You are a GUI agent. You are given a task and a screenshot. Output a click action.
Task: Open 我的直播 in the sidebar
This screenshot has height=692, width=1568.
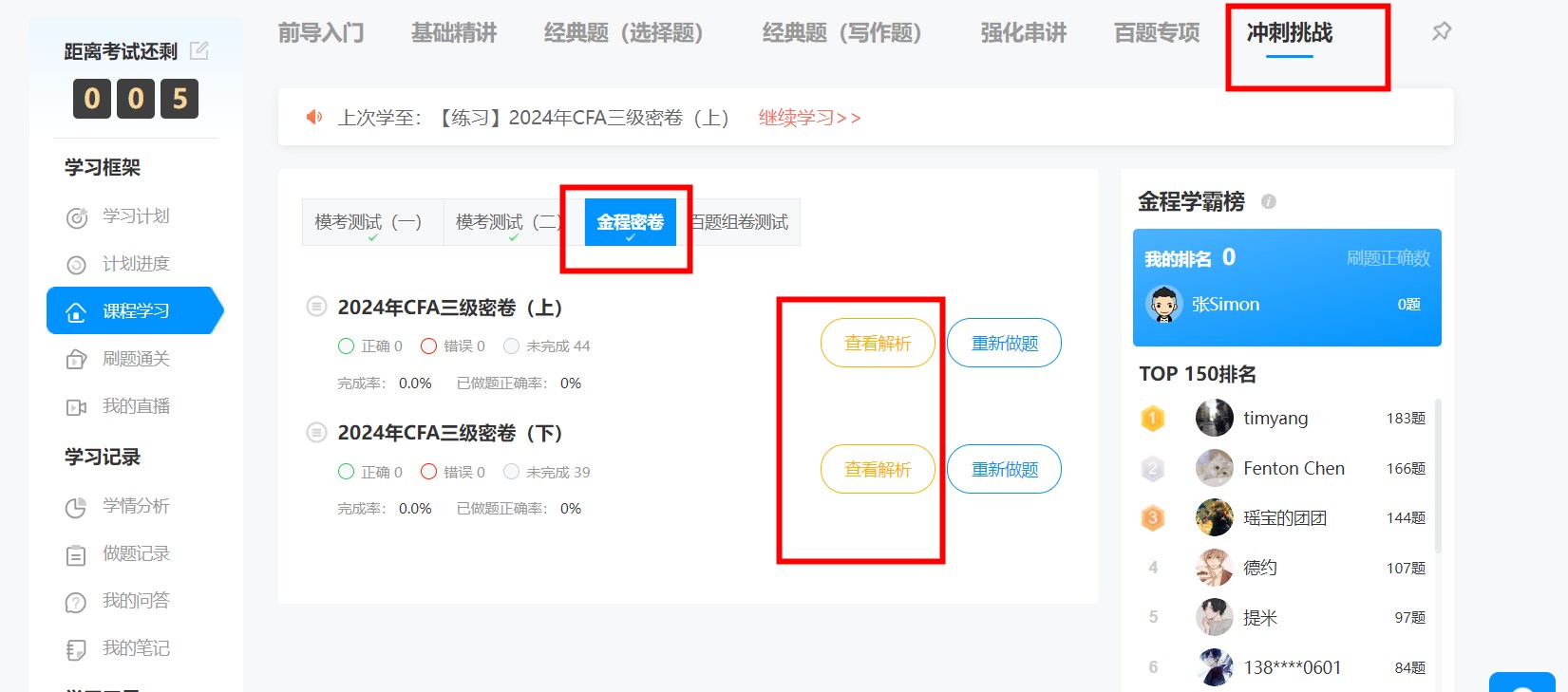point(136,406)
